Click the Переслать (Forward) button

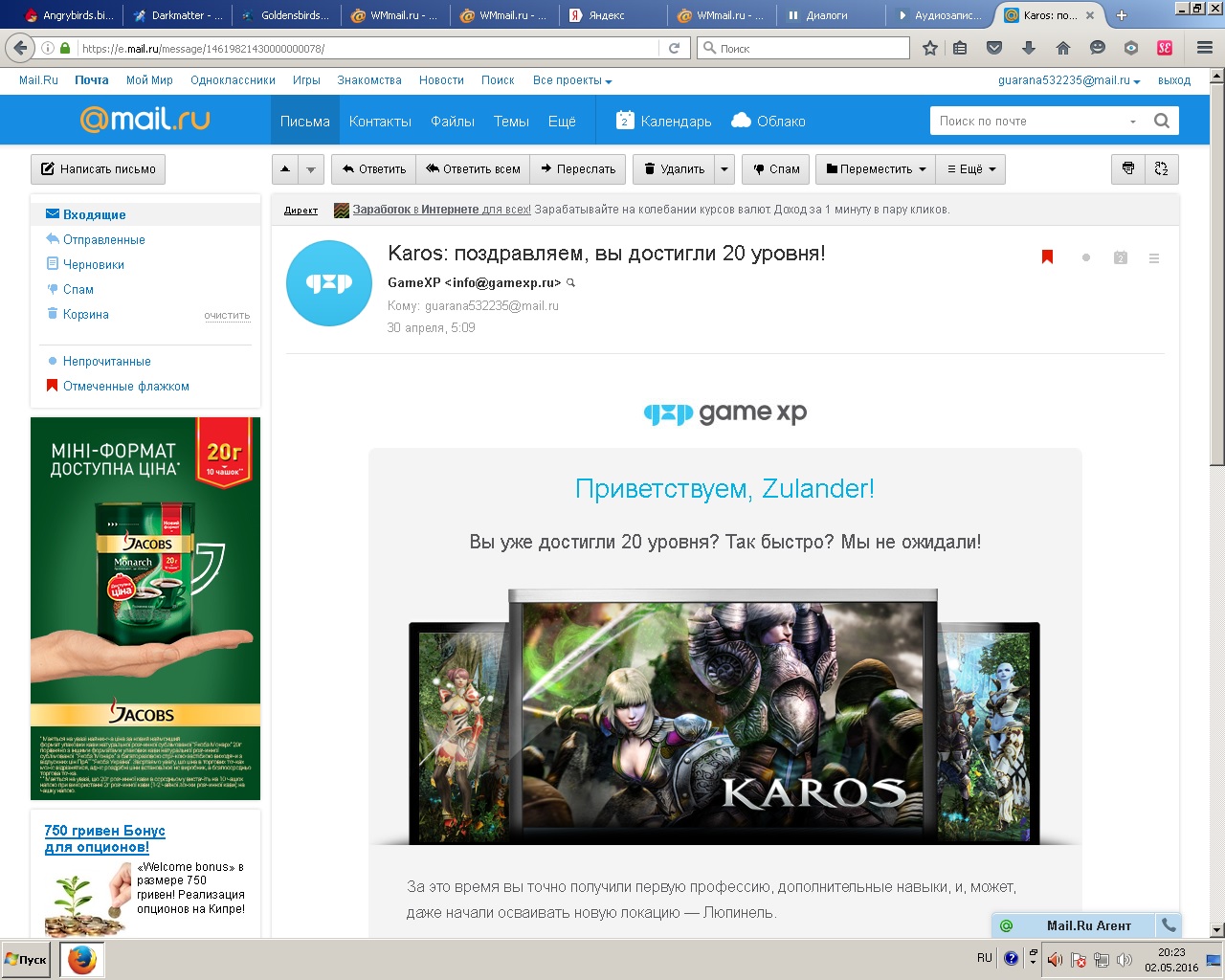[x=578, y=168]
